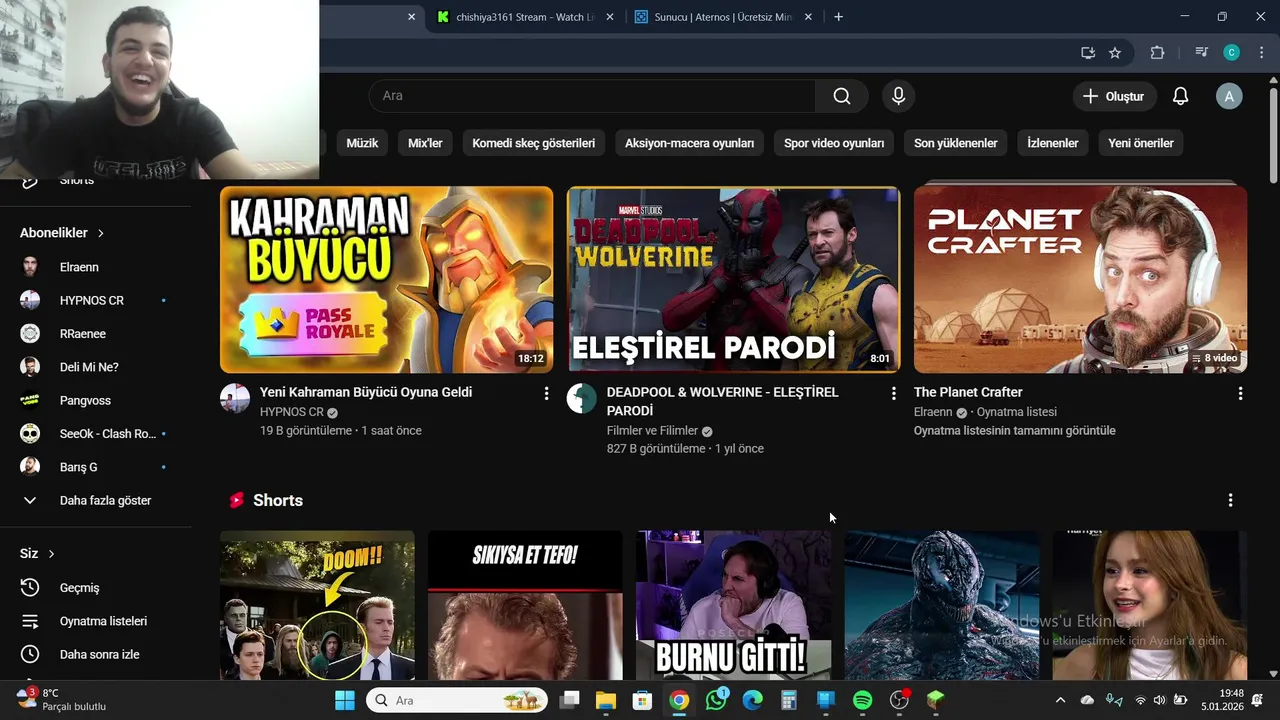This screenshot has width=1280, height=720.
Task: Open Chrome extensions puzzle icon
Action: (x=1158, y=52)
